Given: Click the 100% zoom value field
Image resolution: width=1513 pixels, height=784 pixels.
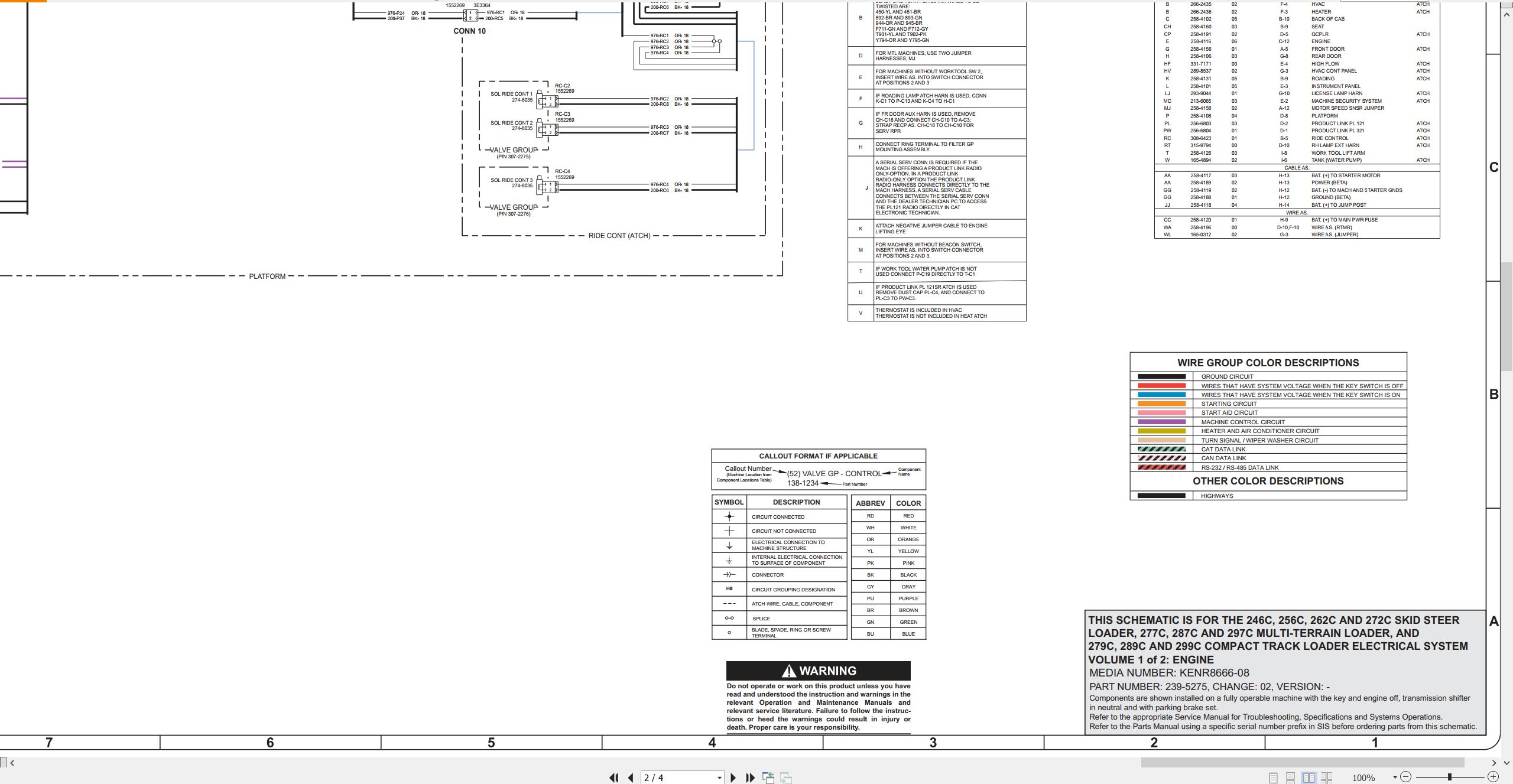Looking at the screenshot, I should coord(1364,778).
